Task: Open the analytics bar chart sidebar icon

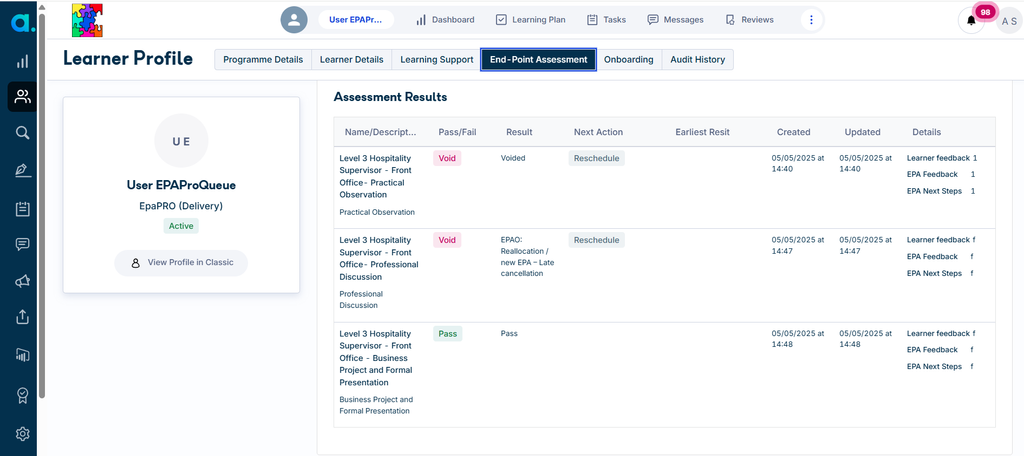Action: [x=22, y=61]
